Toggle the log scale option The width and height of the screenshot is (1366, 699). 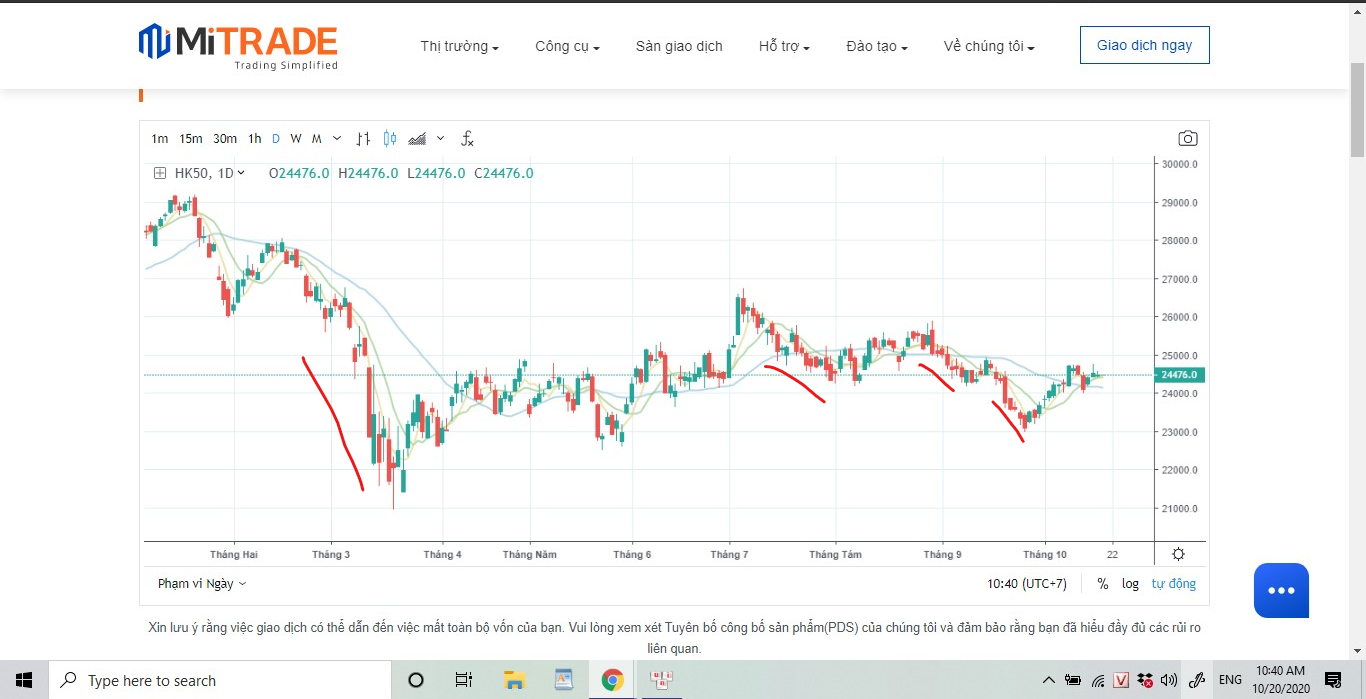pos(1130,584)
